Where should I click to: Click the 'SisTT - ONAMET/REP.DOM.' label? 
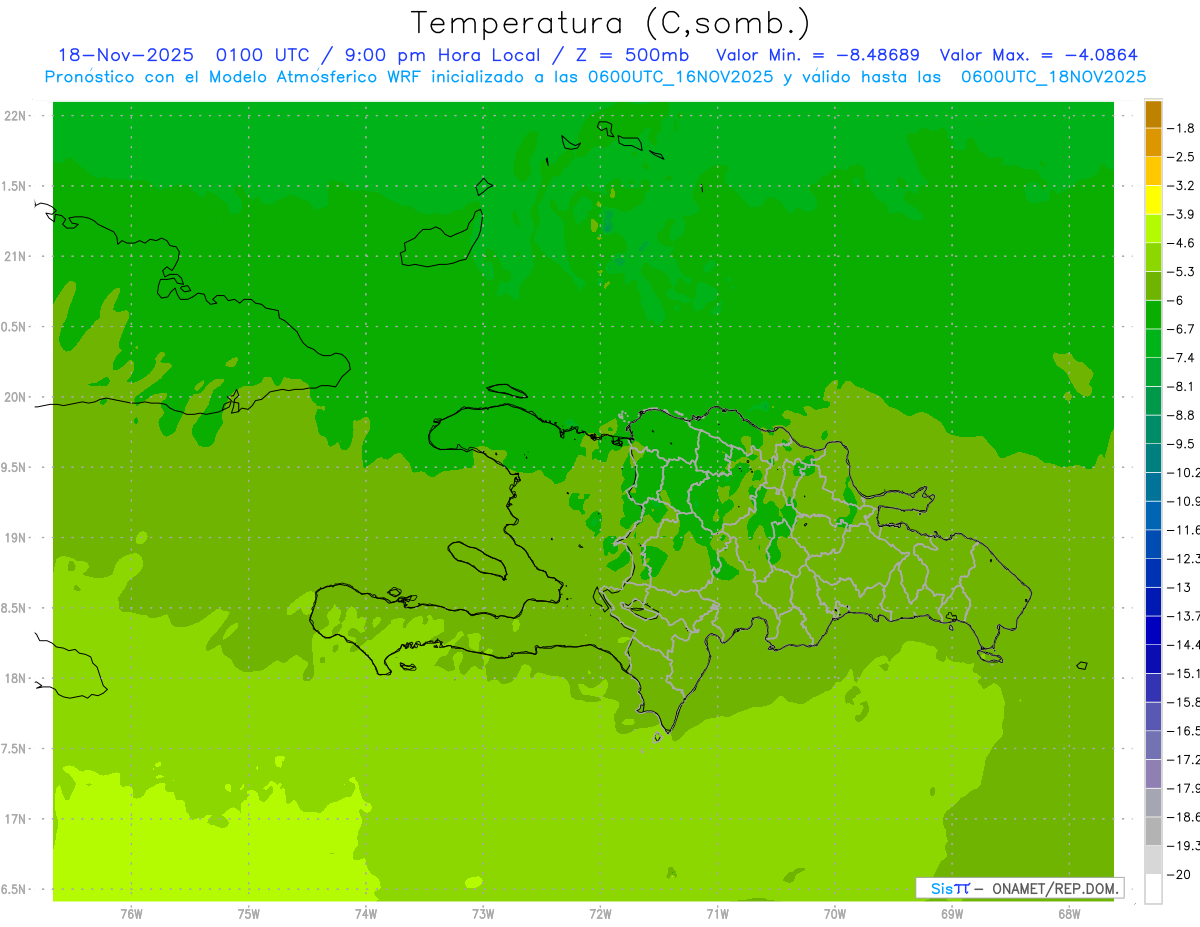pos(1019,888)
